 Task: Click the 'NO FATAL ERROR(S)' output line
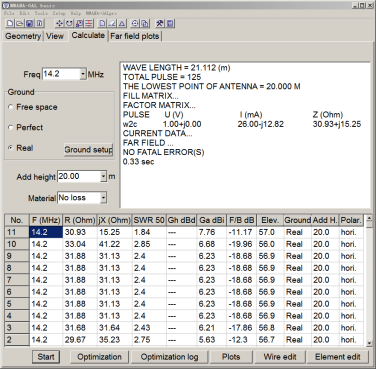163,152
